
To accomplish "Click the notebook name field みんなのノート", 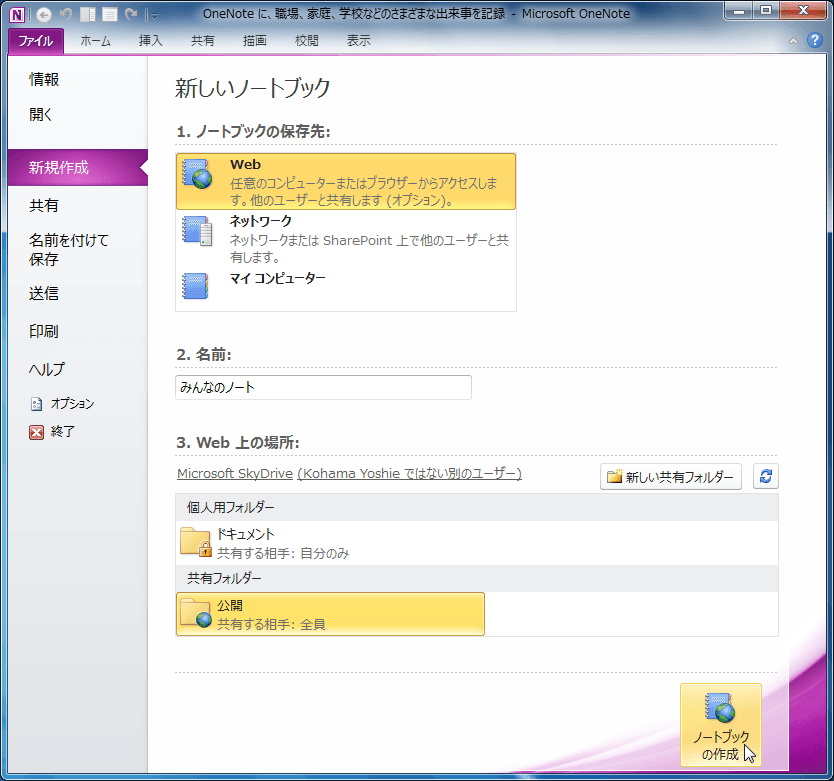I will [x=323, y=387].
